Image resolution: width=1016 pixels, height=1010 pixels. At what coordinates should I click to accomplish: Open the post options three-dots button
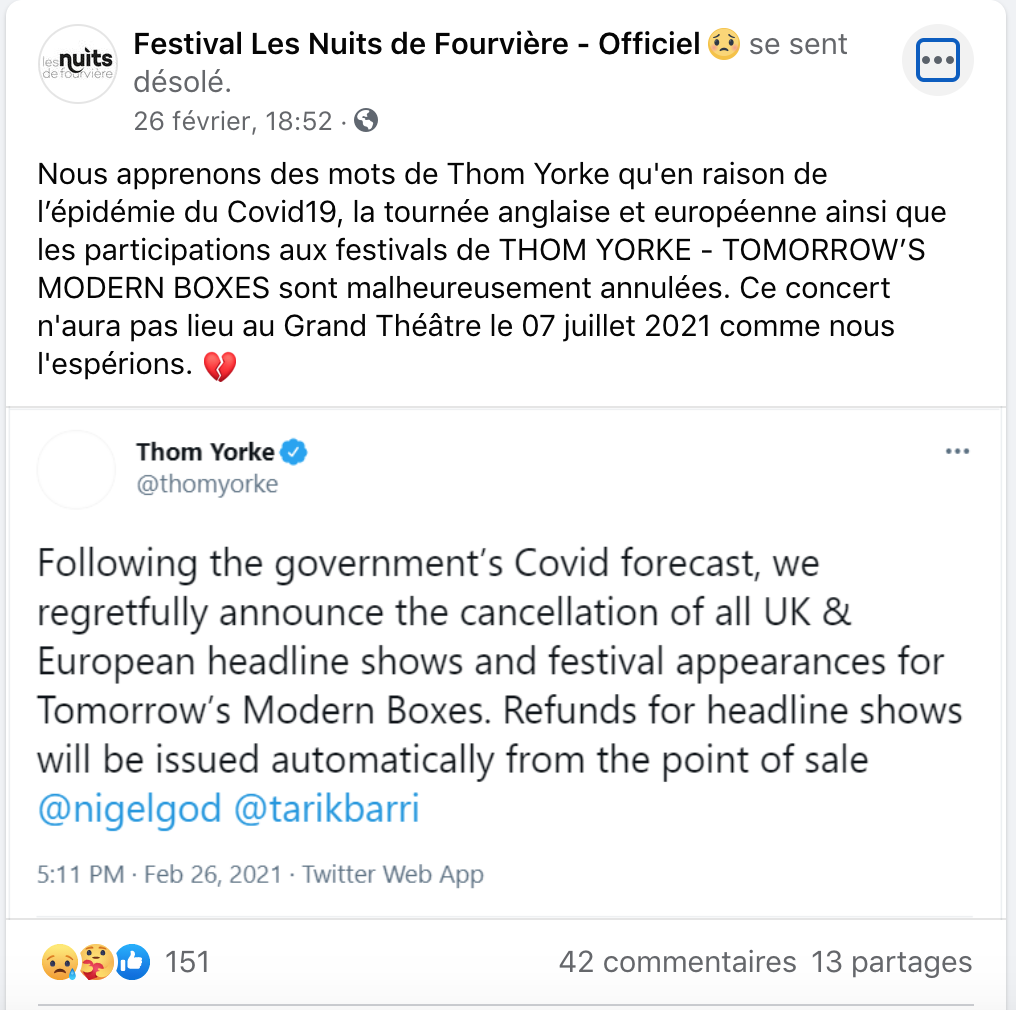click(937, 60)
